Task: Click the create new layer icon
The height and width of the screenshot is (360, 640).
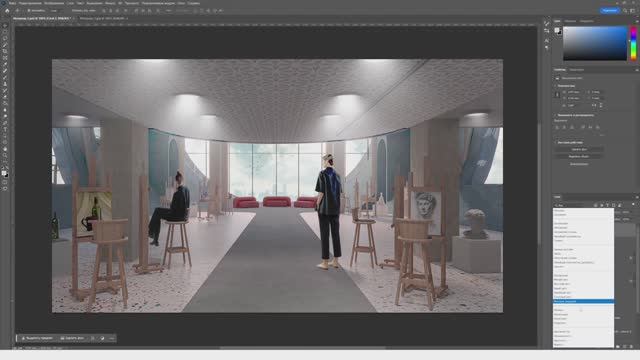Action: pyautogui.click(x=624, y=347)
